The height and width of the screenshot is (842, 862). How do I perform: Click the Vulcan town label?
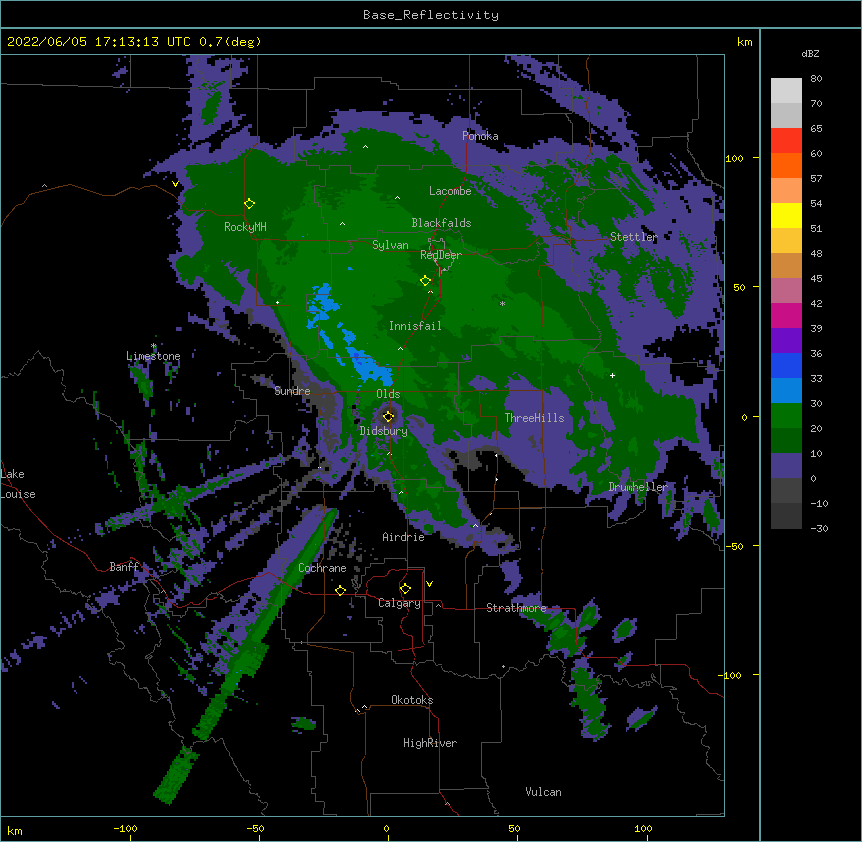click(x=543, y=792)
